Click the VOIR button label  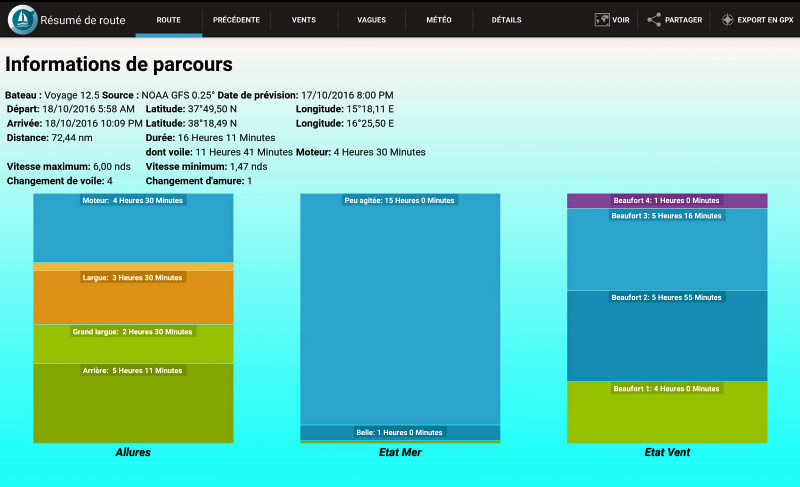tap(621, 20)
